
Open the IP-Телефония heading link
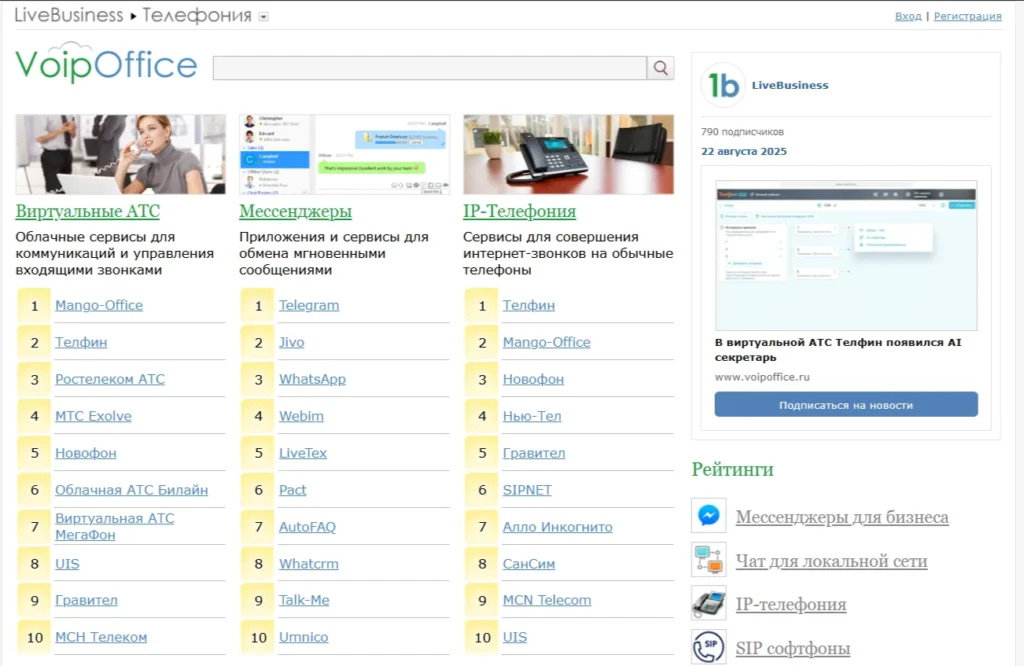519,212
